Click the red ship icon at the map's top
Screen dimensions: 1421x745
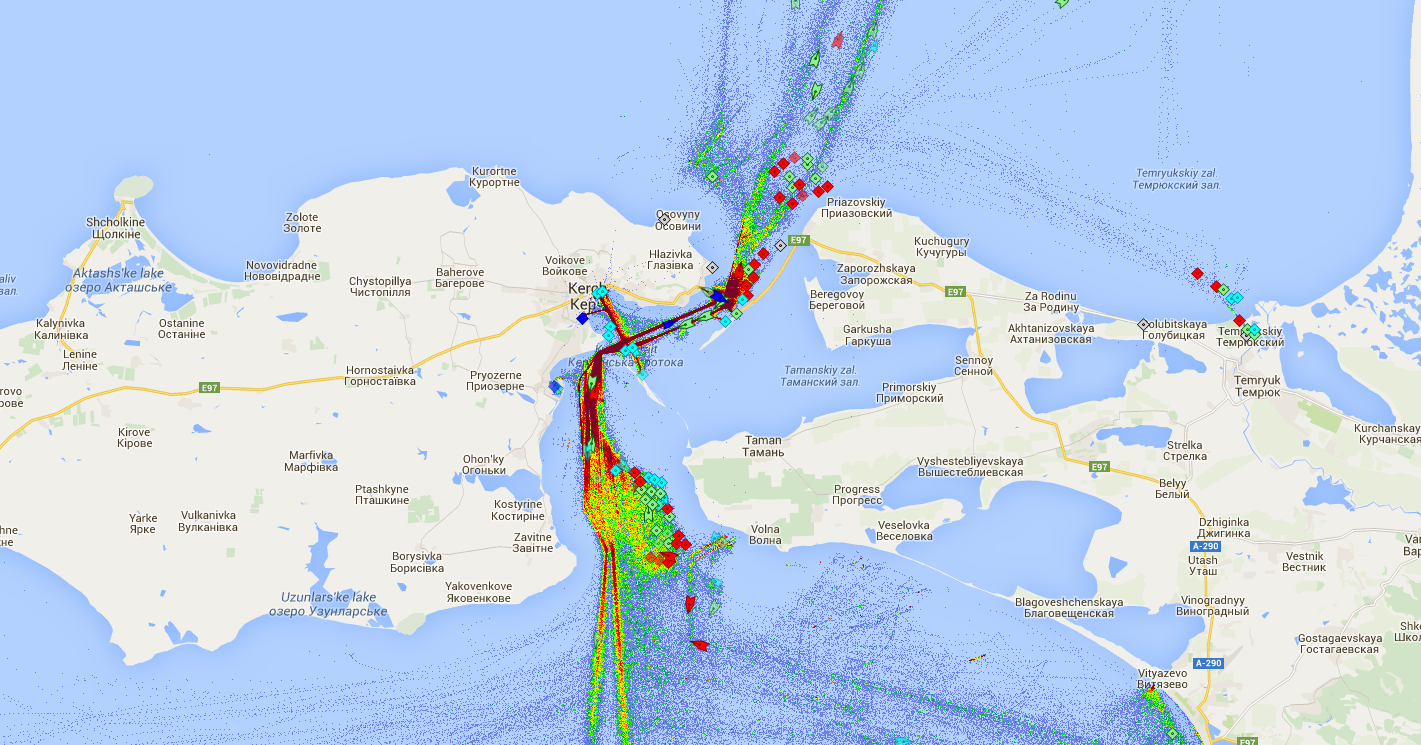[837, 39]
